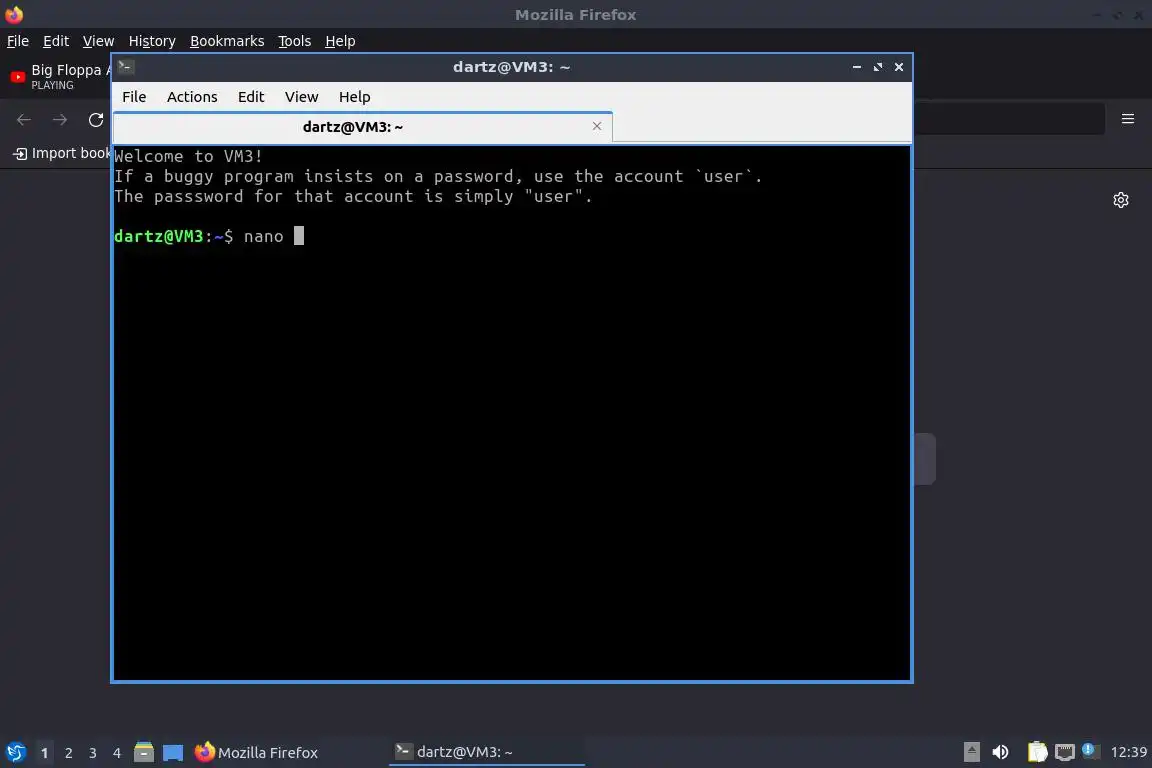1152x768 pixels.
Task: Close the terminal window
Action: point(899,67)
